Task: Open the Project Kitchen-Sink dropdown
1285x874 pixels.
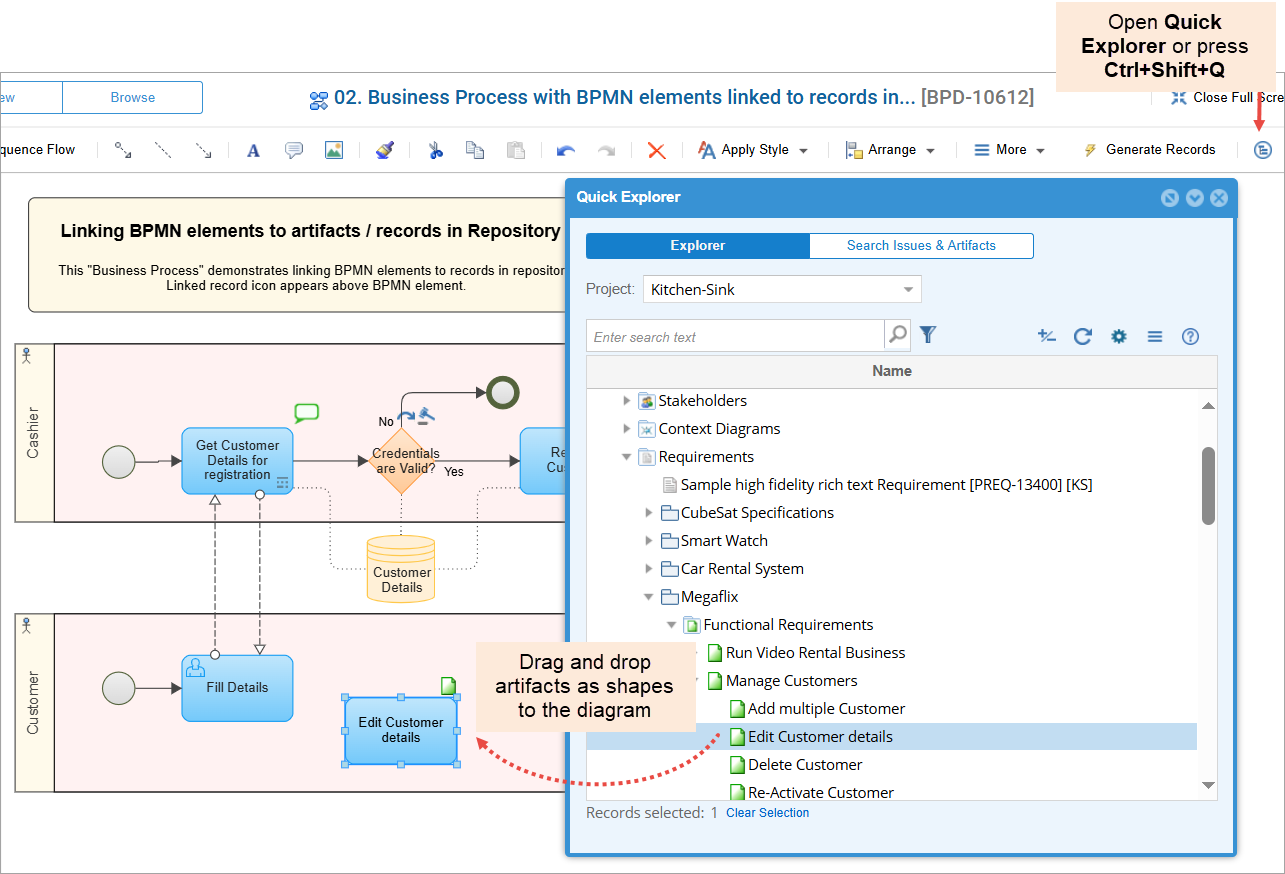Action: pyautogui.click(x=782, y=290)
